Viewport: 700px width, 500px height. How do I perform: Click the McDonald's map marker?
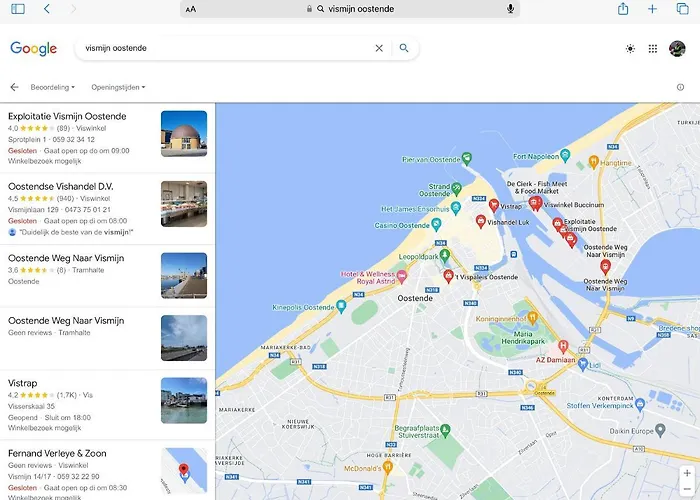388,467
